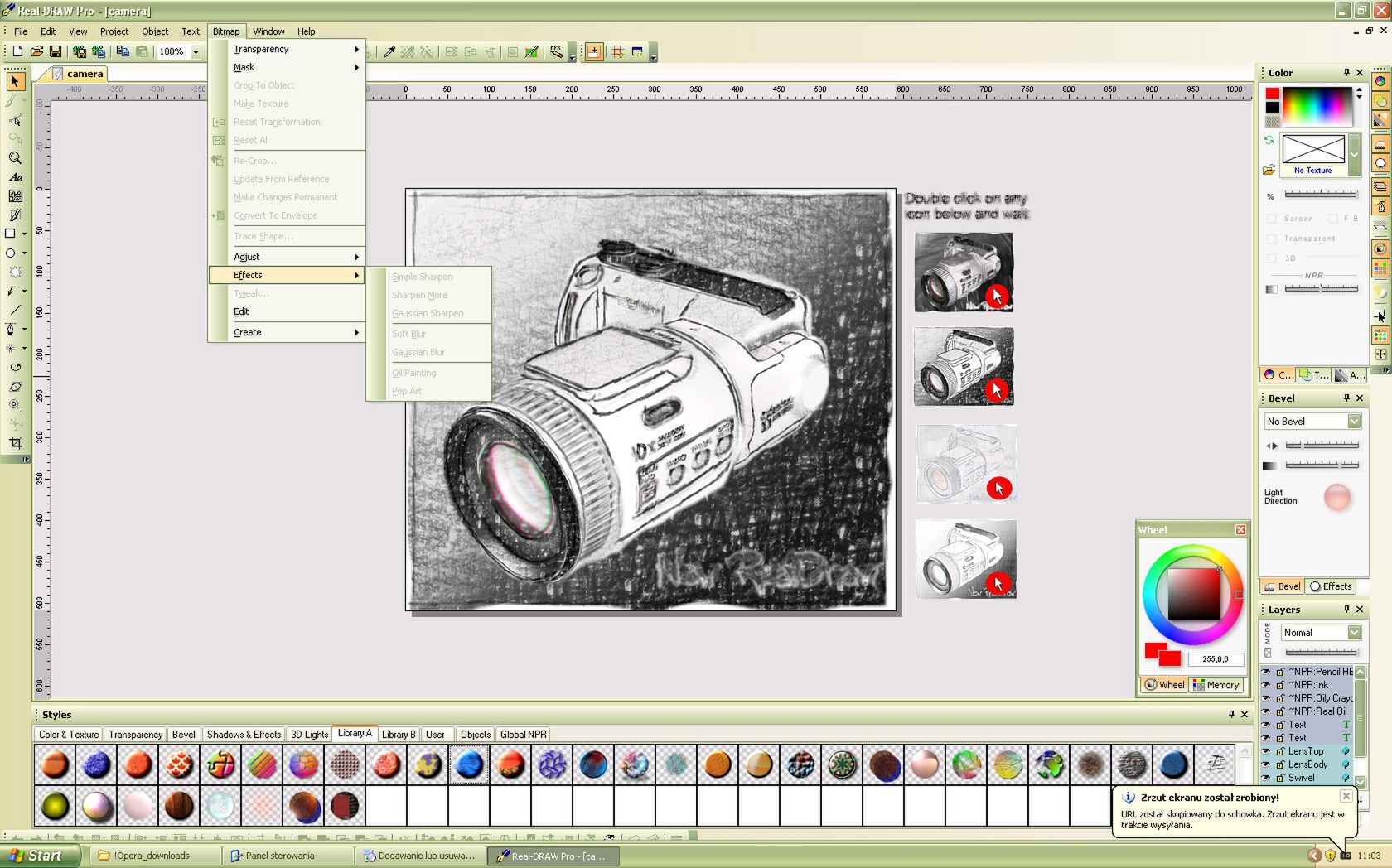Viewport: 1392px width, 868px height.
Task: Select the Text tool in toolbox
Action: (15, 177)
